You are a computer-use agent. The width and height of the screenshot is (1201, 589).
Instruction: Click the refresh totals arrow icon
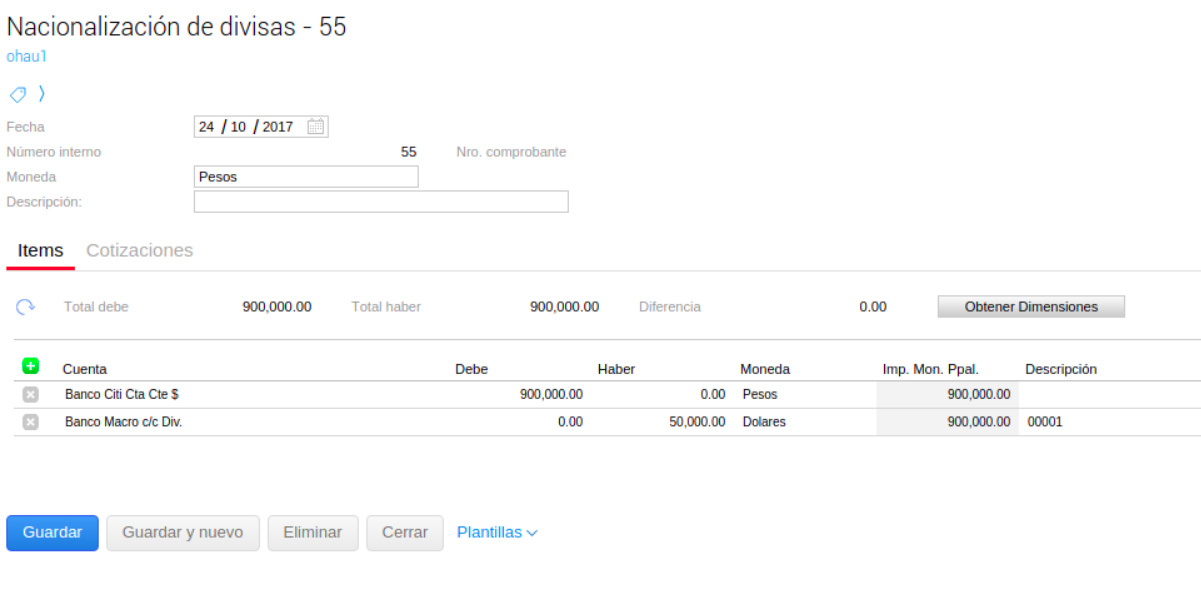(26, 307)
